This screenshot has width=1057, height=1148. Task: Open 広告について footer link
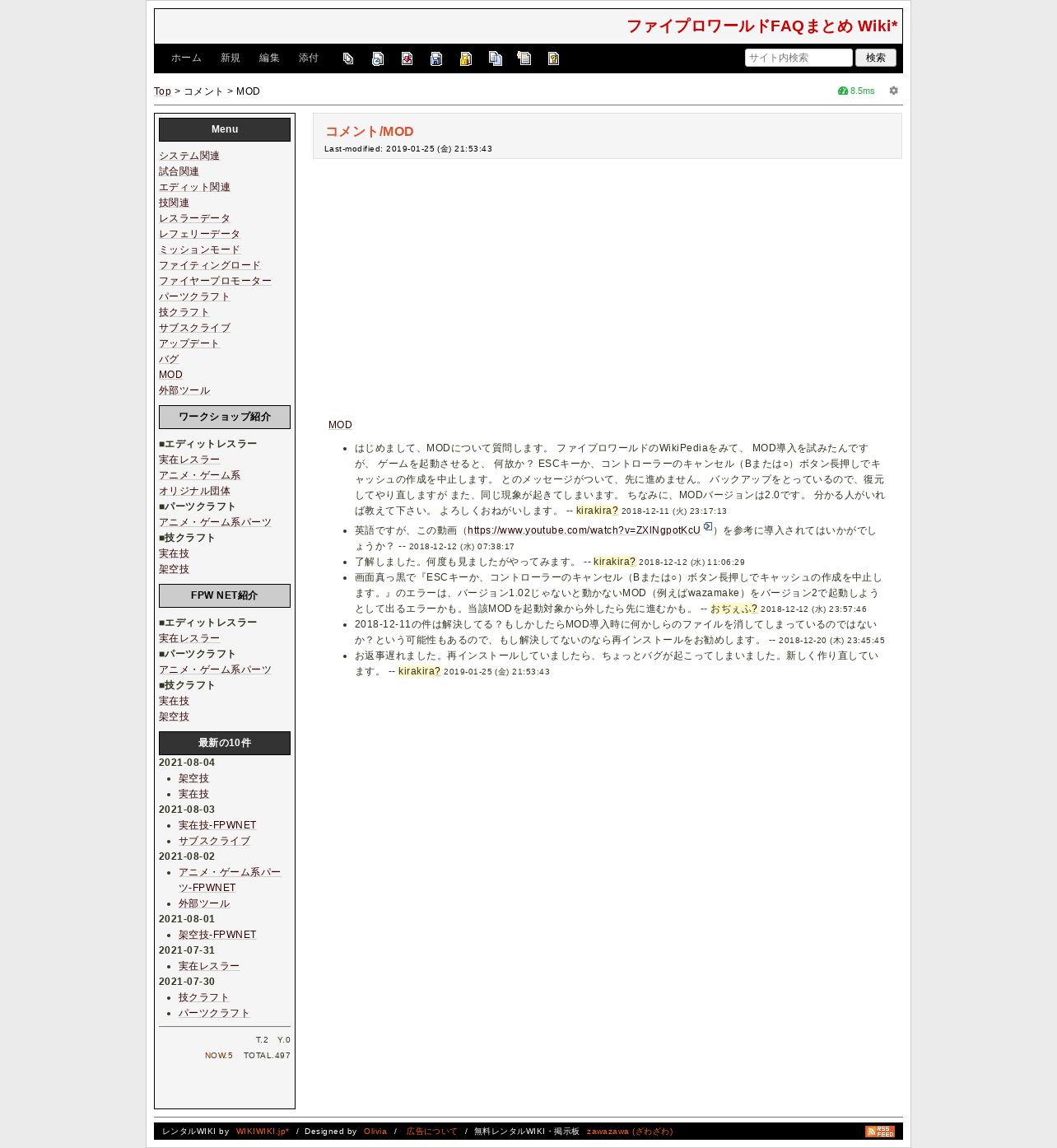click(x=431, y=1132)
